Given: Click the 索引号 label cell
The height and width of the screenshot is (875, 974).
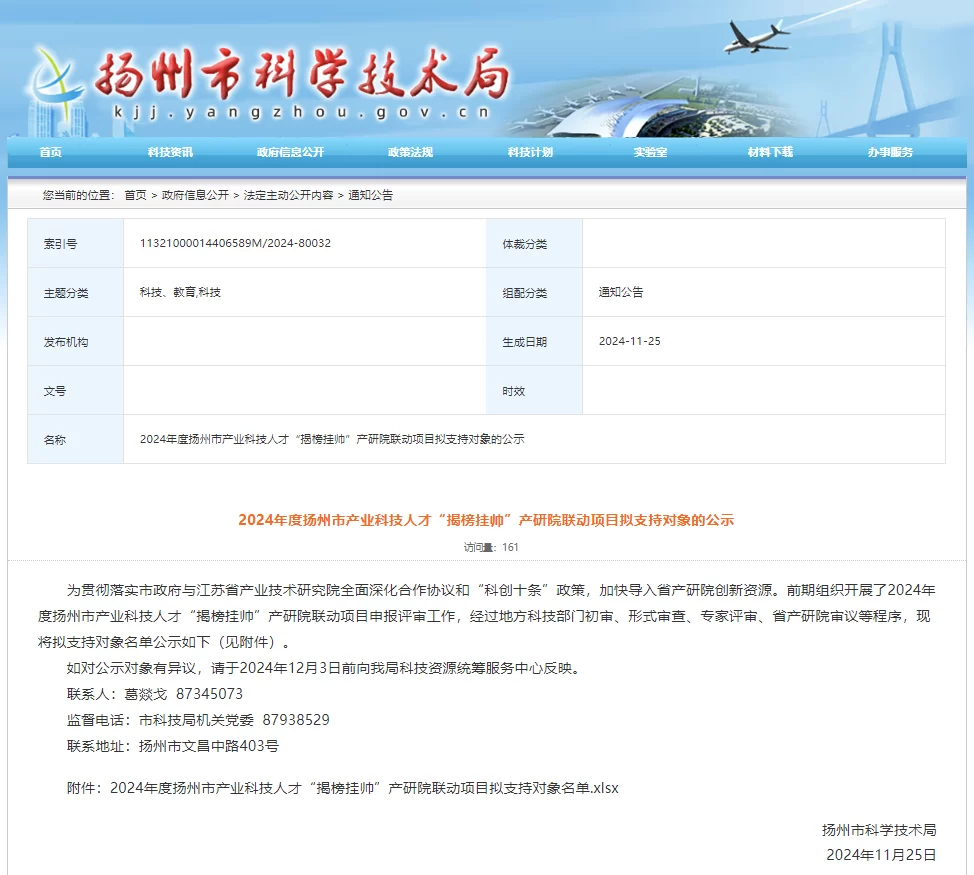Looking at the screenshot, I should [x=75, y=243].
